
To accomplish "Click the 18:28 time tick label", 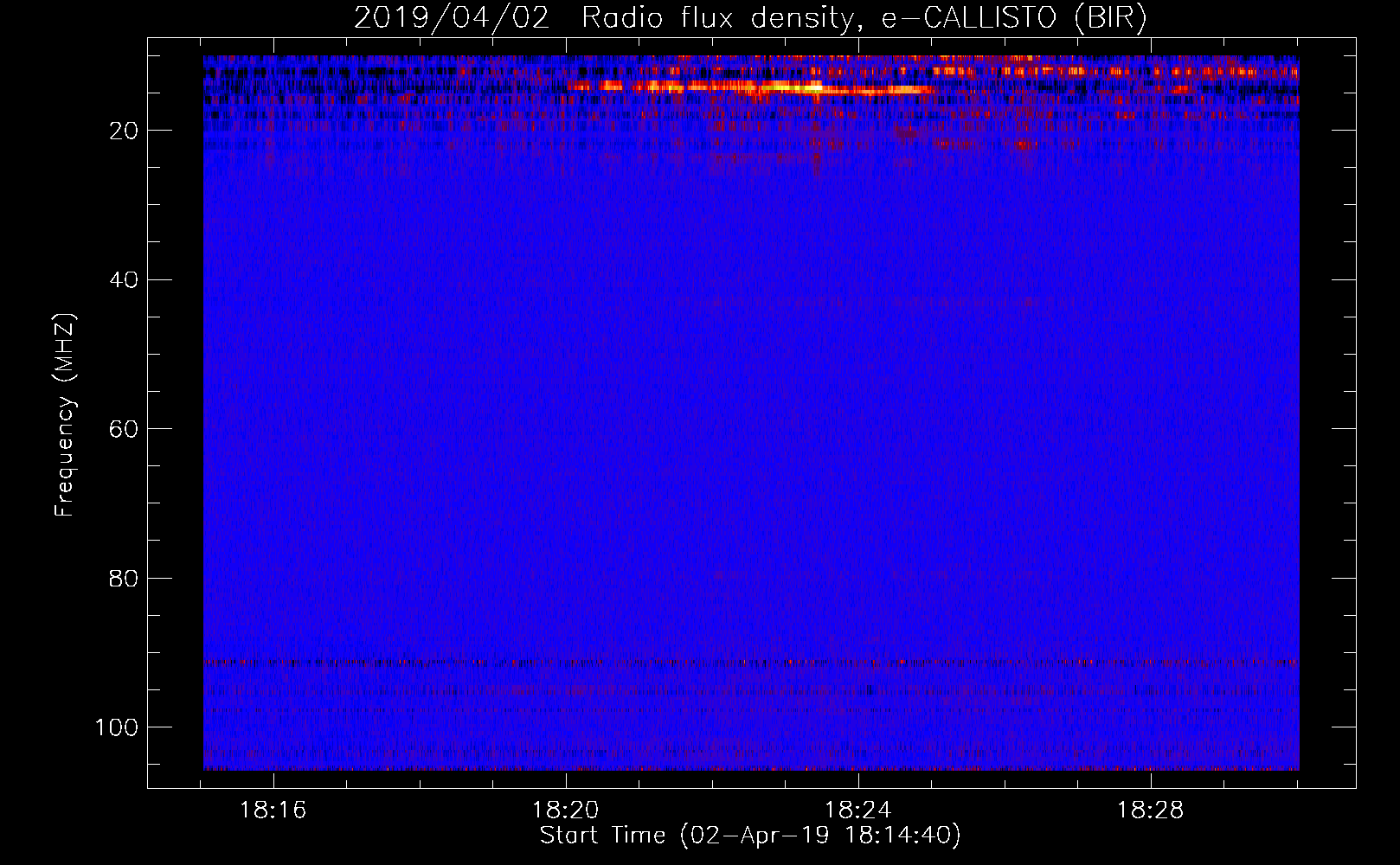I will pos(1150,811).
